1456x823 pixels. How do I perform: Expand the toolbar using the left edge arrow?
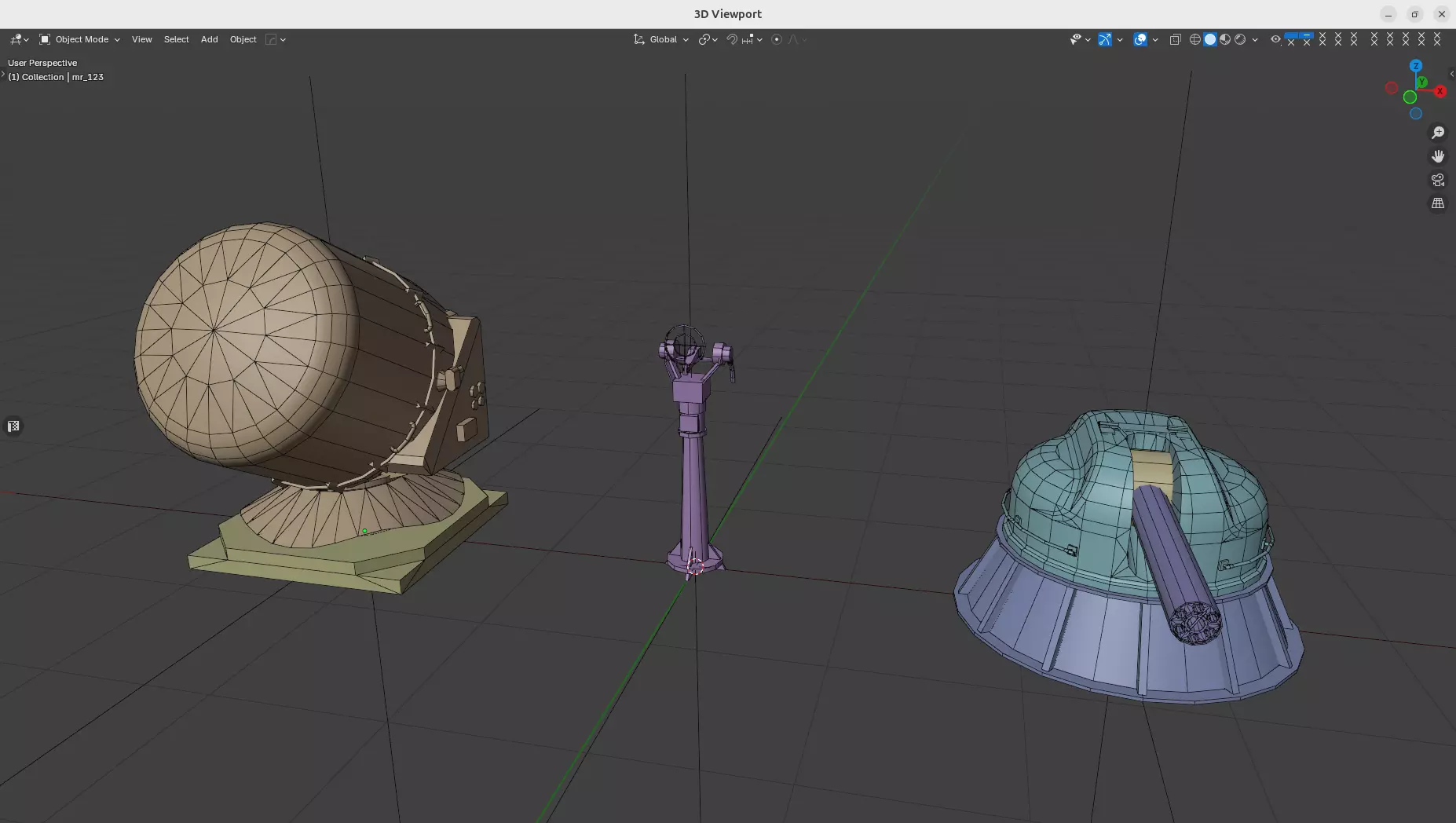click(x=3, y=75)
